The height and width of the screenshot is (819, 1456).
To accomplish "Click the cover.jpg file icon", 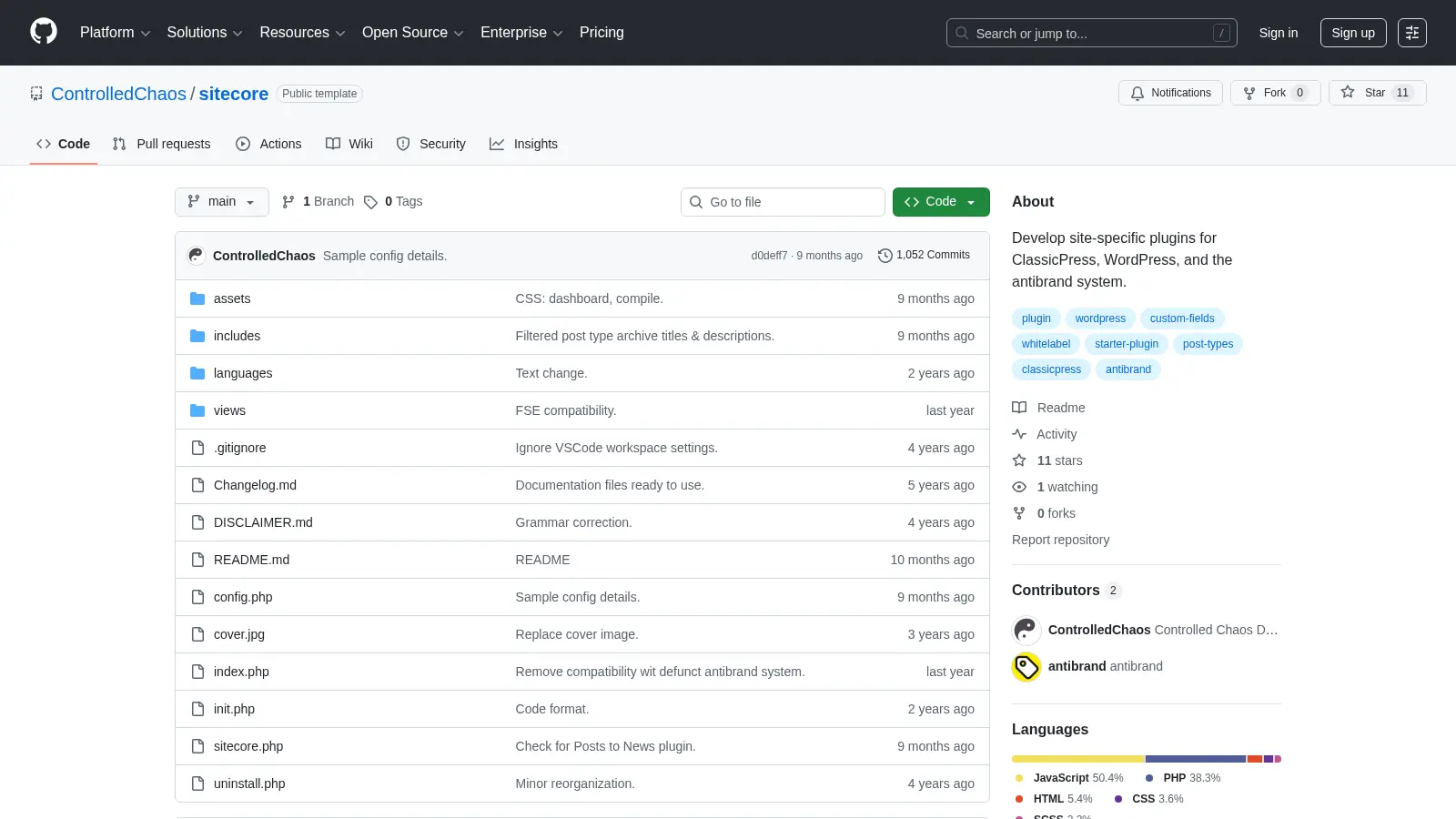I will pos(197,634).
